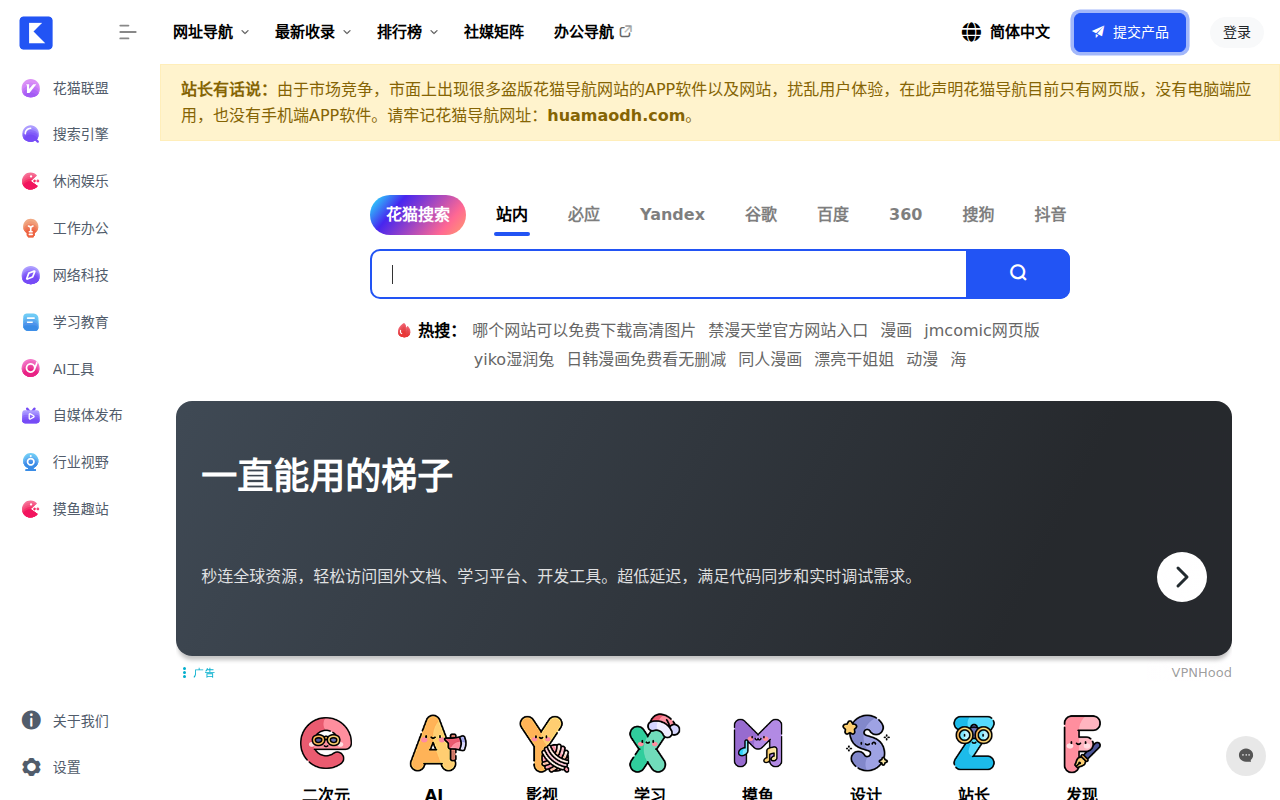Switch to the 360 search tab
Viewport: 1280px width, 800px height.
[906, 214]
